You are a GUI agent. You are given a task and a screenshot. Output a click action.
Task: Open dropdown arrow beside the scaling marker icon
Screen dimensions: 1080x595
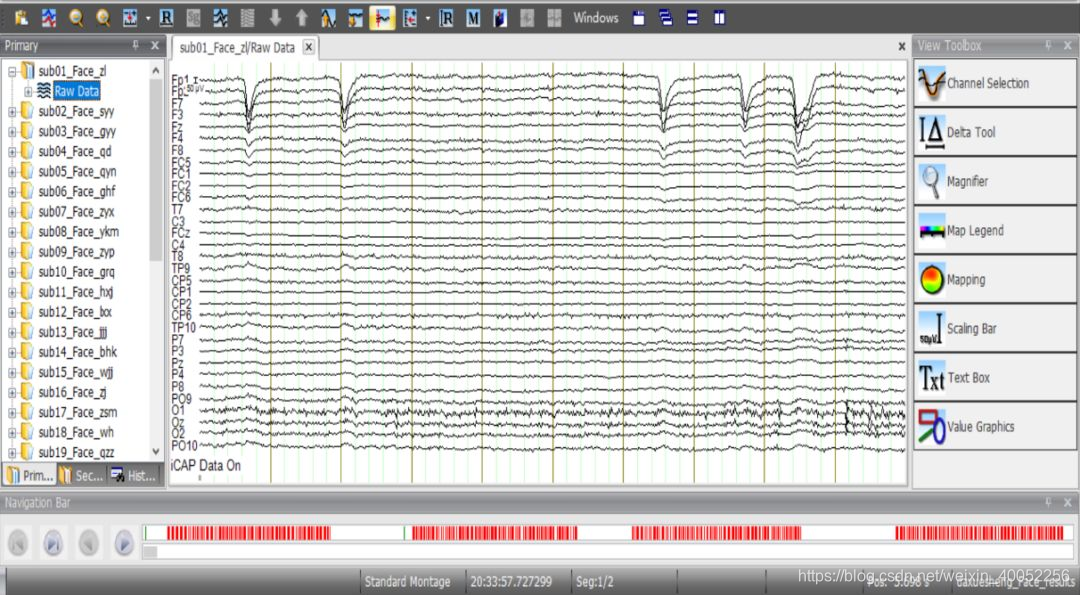[147, 18]
